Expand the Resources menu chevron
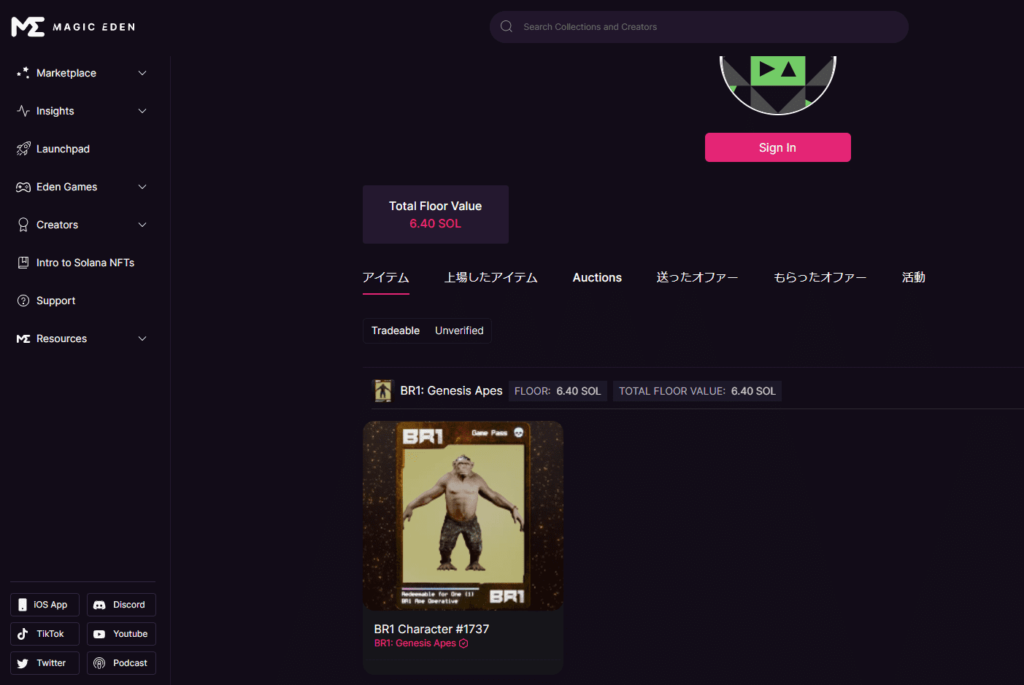This screenshot has height=685, width=1024. [x=142, y=338]
